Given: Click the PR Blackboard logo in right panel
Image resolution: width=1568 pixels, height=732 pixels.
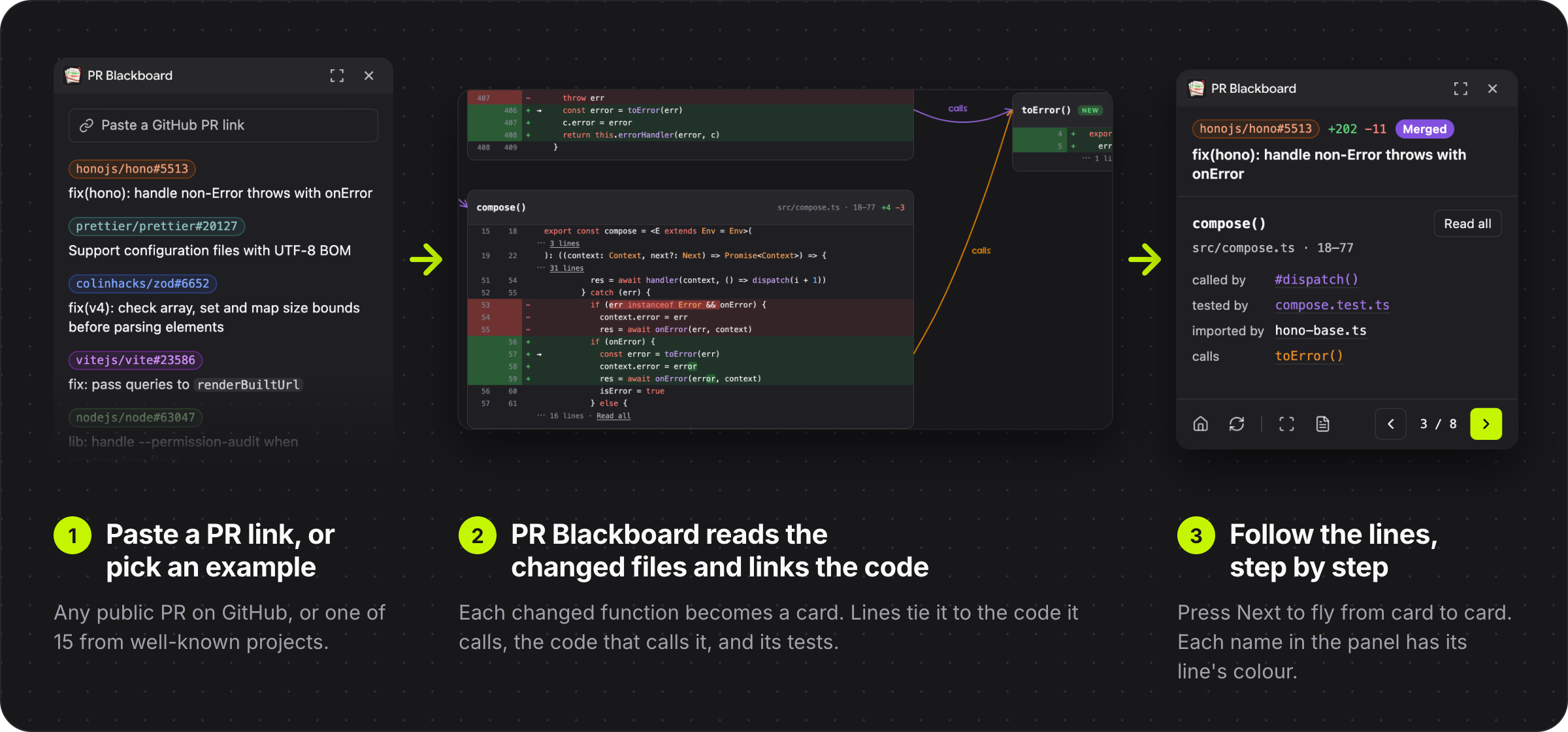Looking at the screenshot, I should [x=1196, y=88].
